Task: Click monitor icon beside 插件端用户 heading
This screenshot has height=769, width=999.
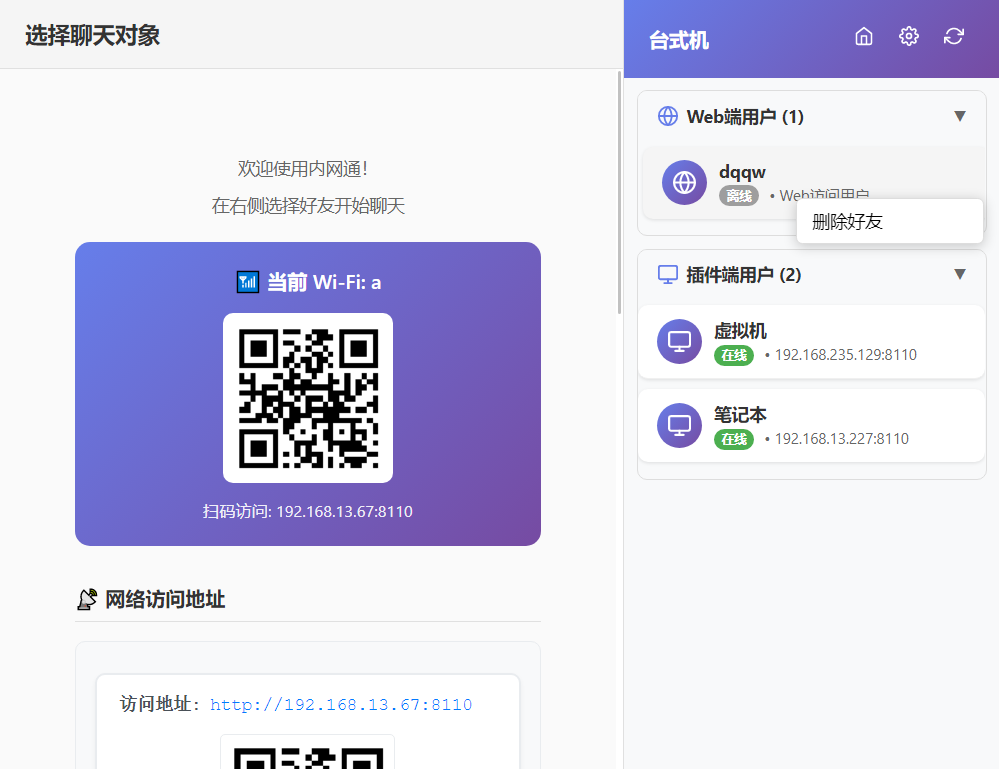Action: tap(668, 275)
